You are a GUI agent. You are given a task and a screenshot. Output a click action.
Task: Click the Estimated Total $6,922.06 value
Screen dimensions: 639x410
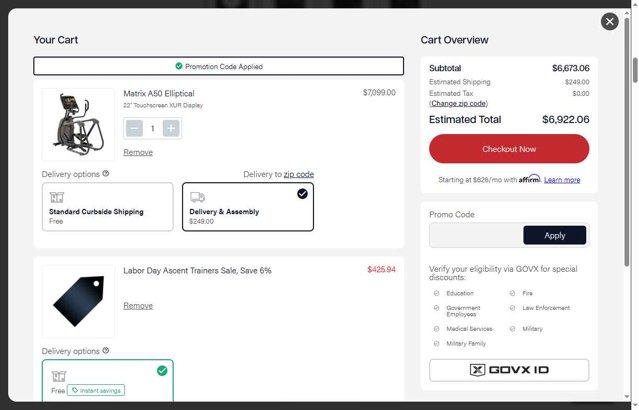[566, 119]
